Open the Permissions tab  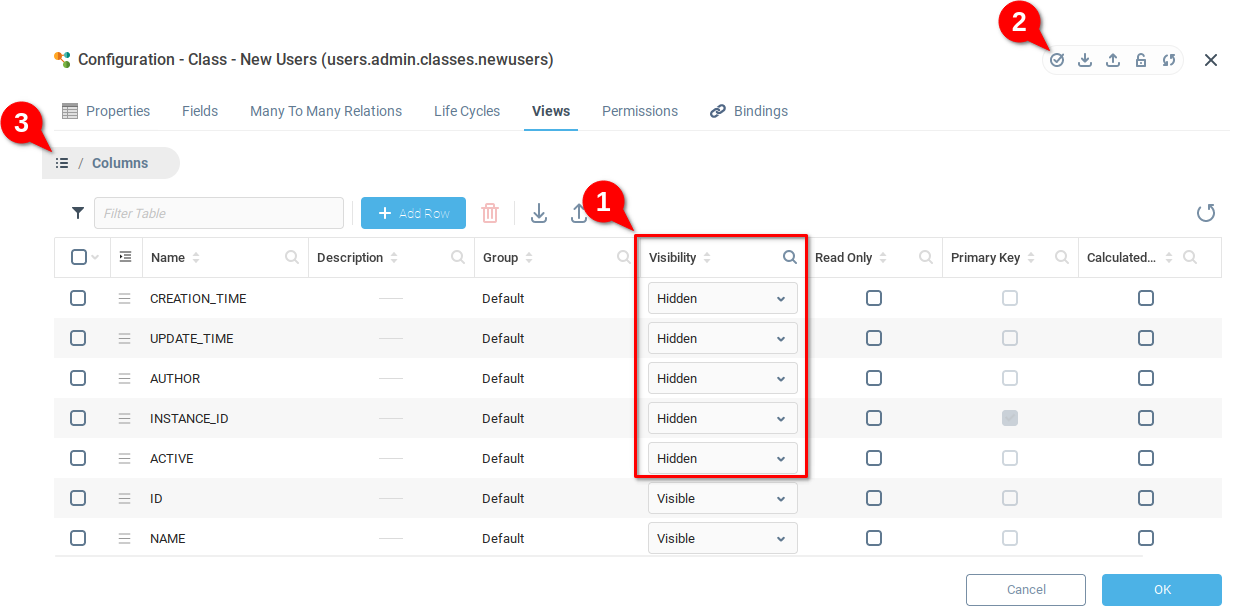point(640,111)
